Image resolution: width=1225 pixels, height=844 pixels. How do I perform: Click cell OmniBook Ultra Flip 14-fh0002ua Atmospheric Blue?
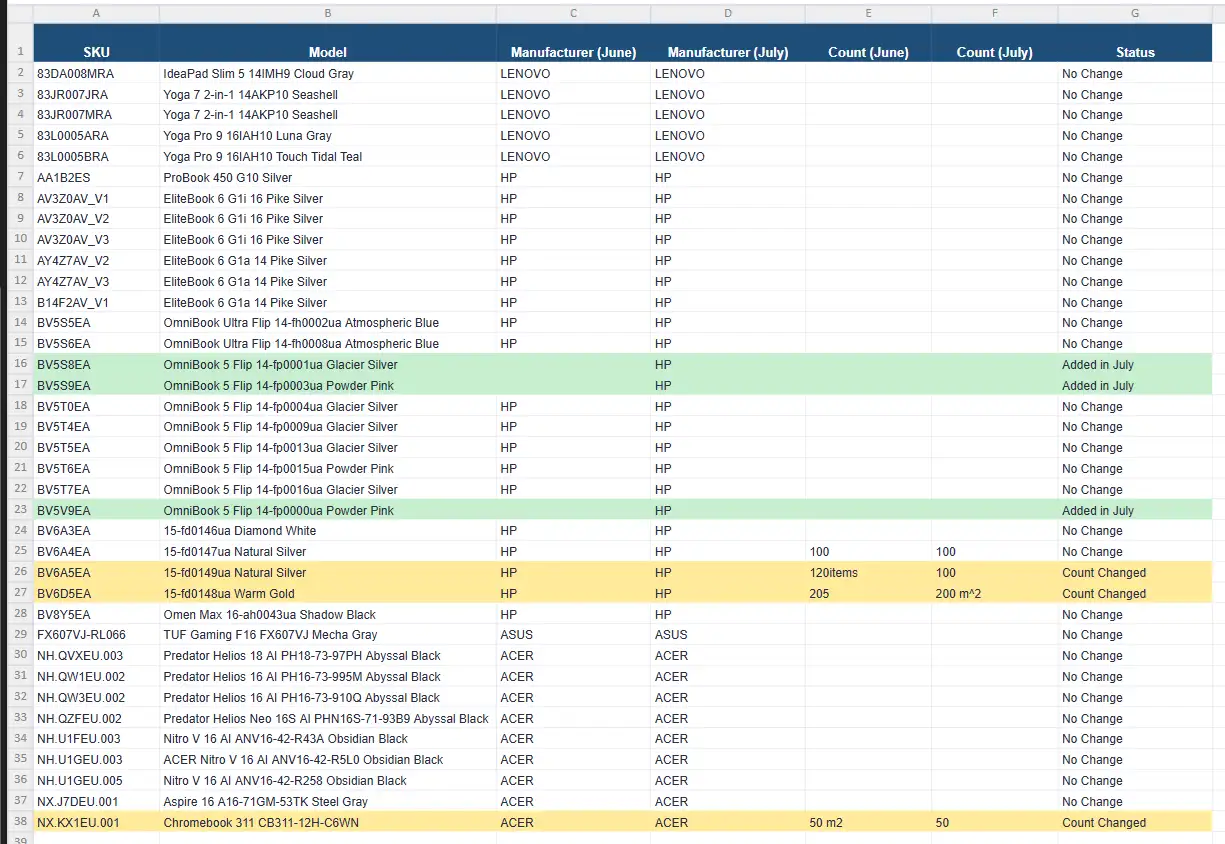tap(327, 323)
